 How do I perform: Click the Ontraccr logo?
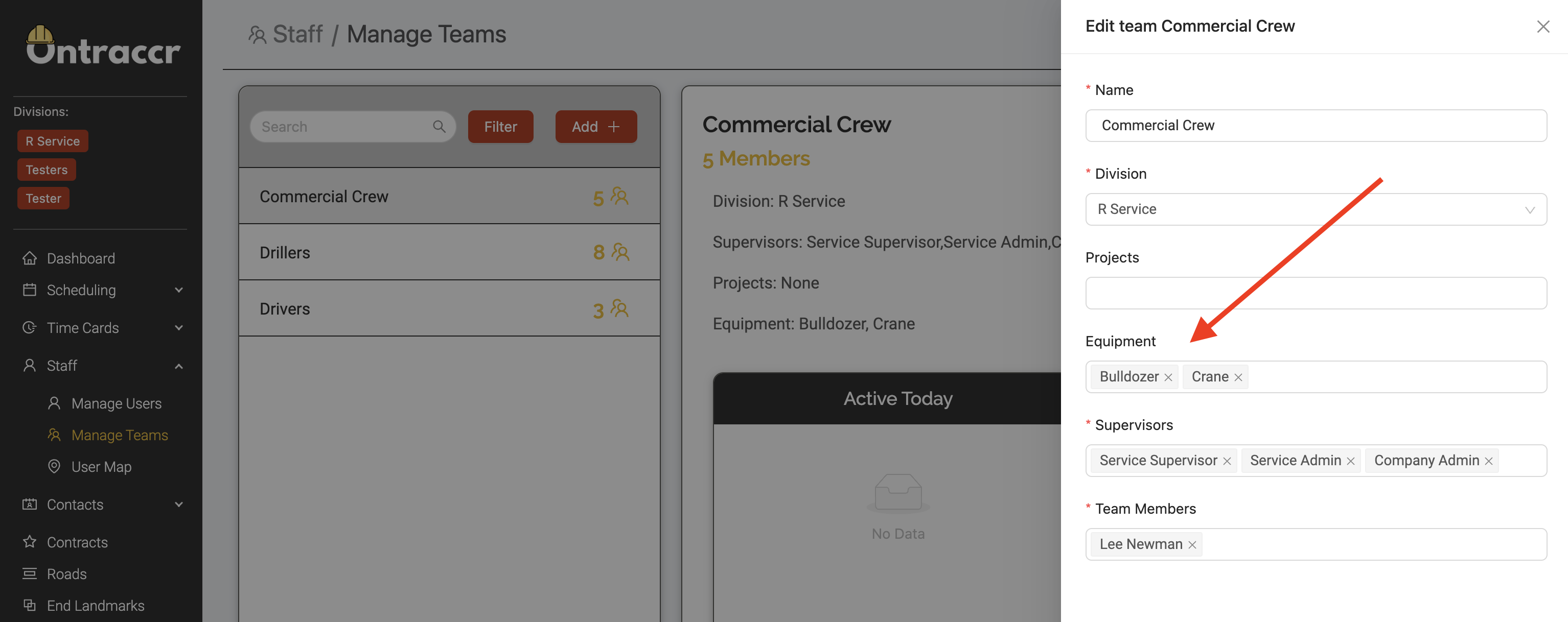coord(102,46)
